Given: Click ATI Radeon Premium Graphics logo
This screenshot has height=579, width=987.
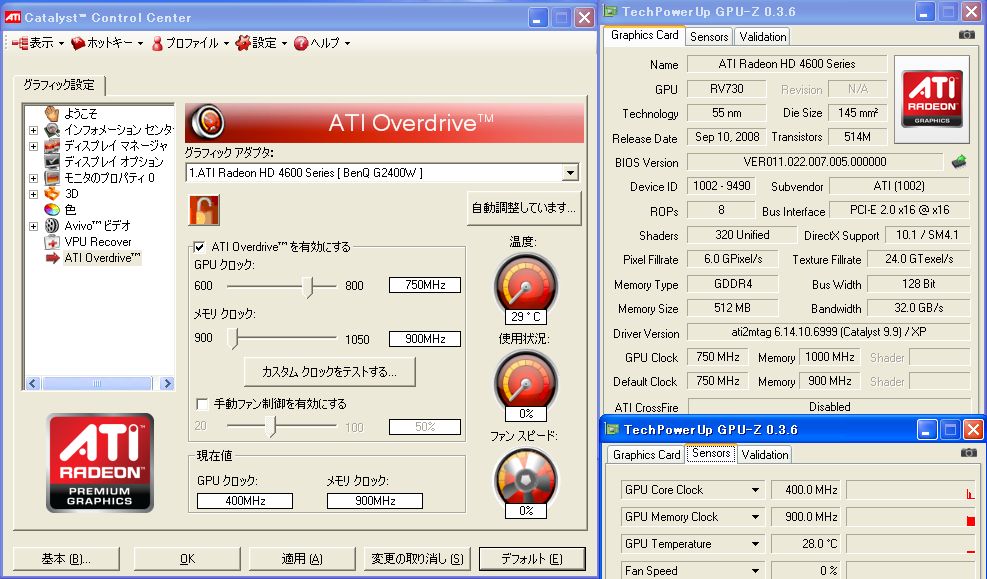Looking at the screenshot, I should 99,463.
